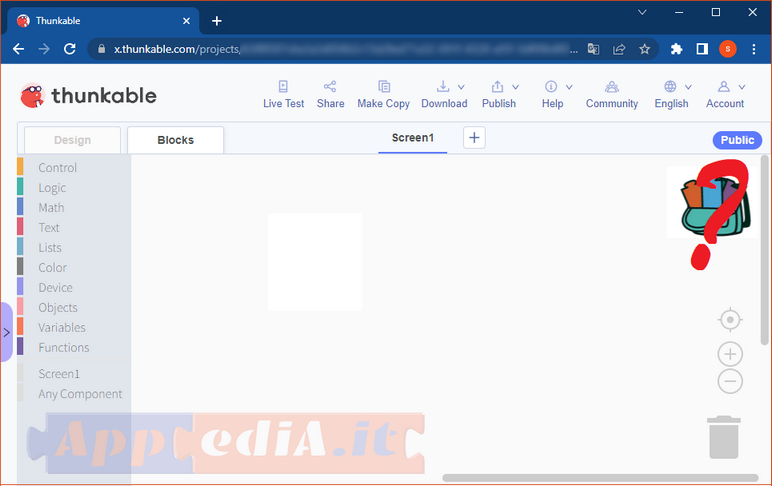Open the browser extensions puzzle icon

[676, 49]
